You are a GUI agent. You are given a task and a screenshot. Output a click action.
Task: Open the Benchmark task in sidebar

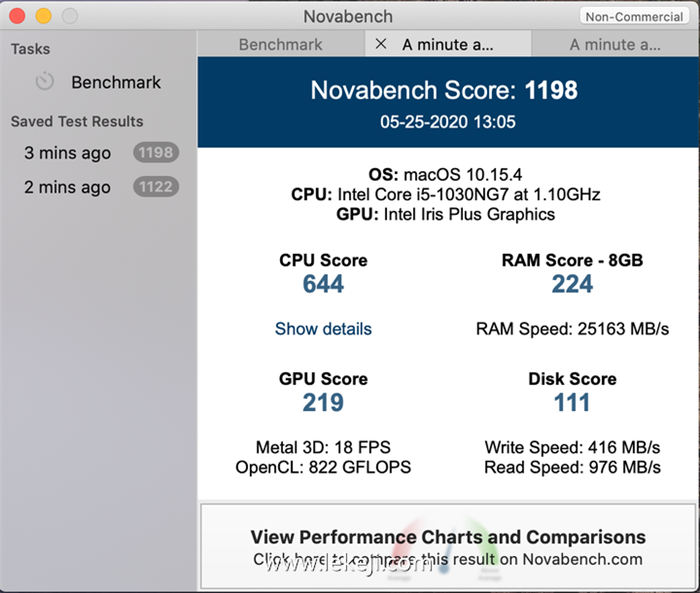tap(98, 82)
